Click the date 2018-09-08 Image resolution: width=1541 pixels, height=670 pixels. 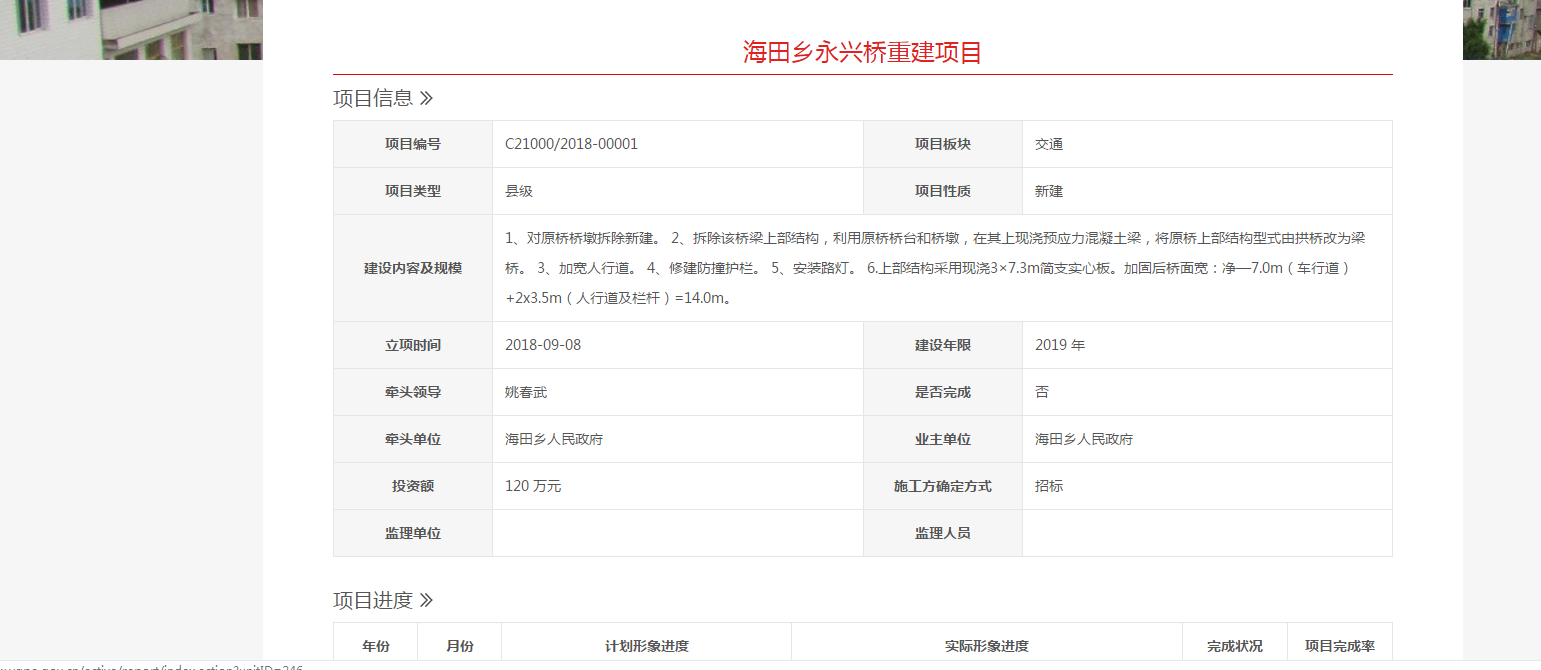pyautogui.click(x=543, y=345)
